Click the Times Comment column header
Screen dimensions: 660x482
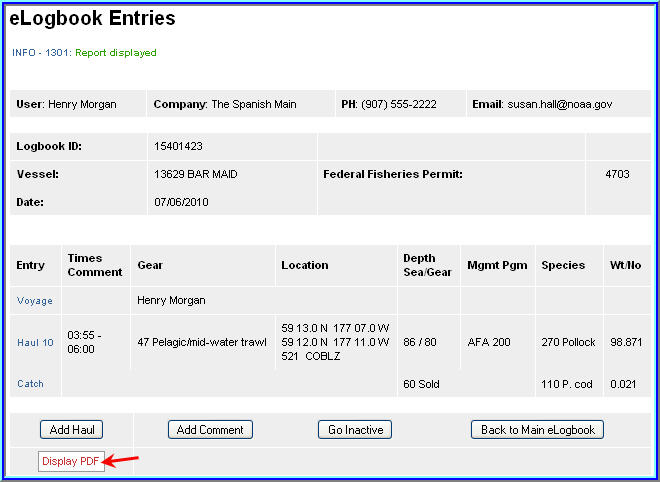point(95,265)
